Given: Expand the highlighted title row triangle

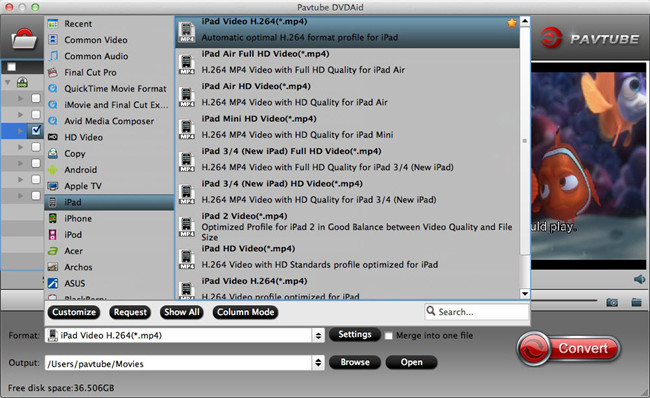Looking at the screenshot, I should click(20, 131).
